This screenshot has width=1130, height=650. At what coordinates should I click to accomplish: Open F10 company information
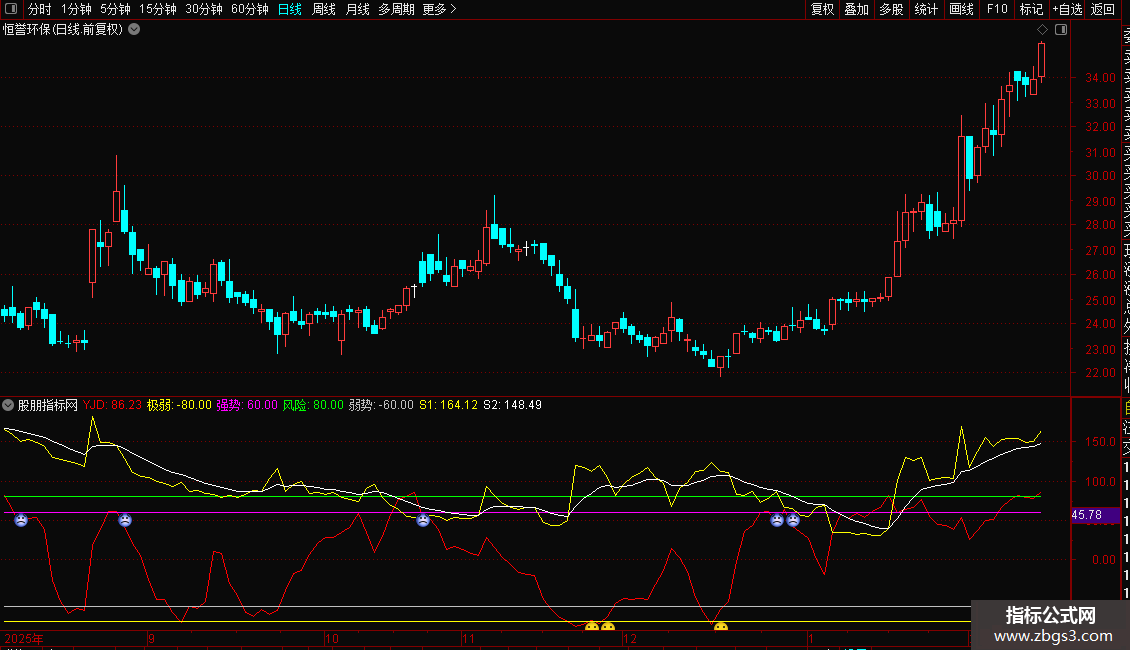[x=996, y=9]
